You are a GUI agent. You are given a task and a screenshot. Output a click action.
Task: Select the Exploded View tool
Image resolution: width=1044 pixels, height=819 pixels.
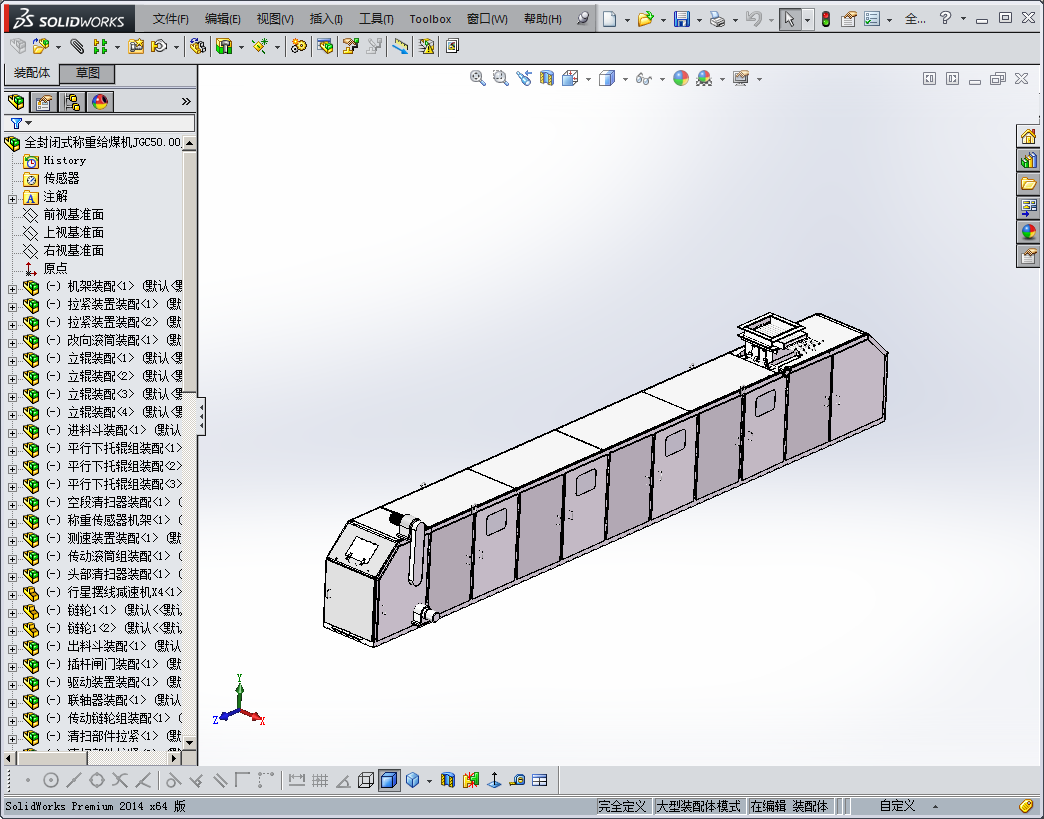click(351, 46)
